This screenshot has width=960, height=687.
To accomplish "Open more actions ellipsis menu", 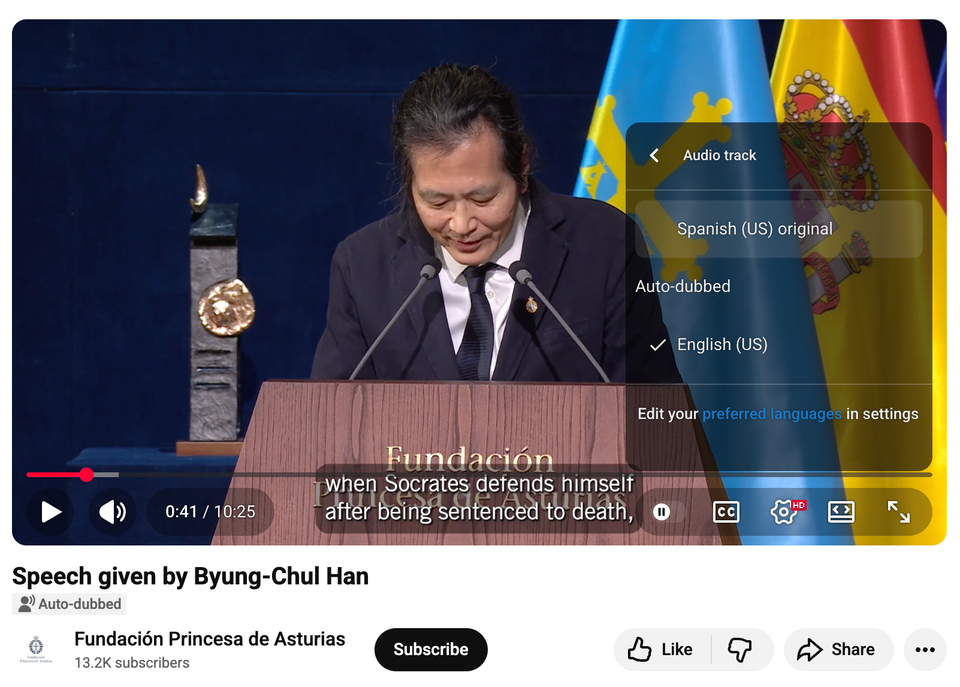I will [x=924, y=649].
